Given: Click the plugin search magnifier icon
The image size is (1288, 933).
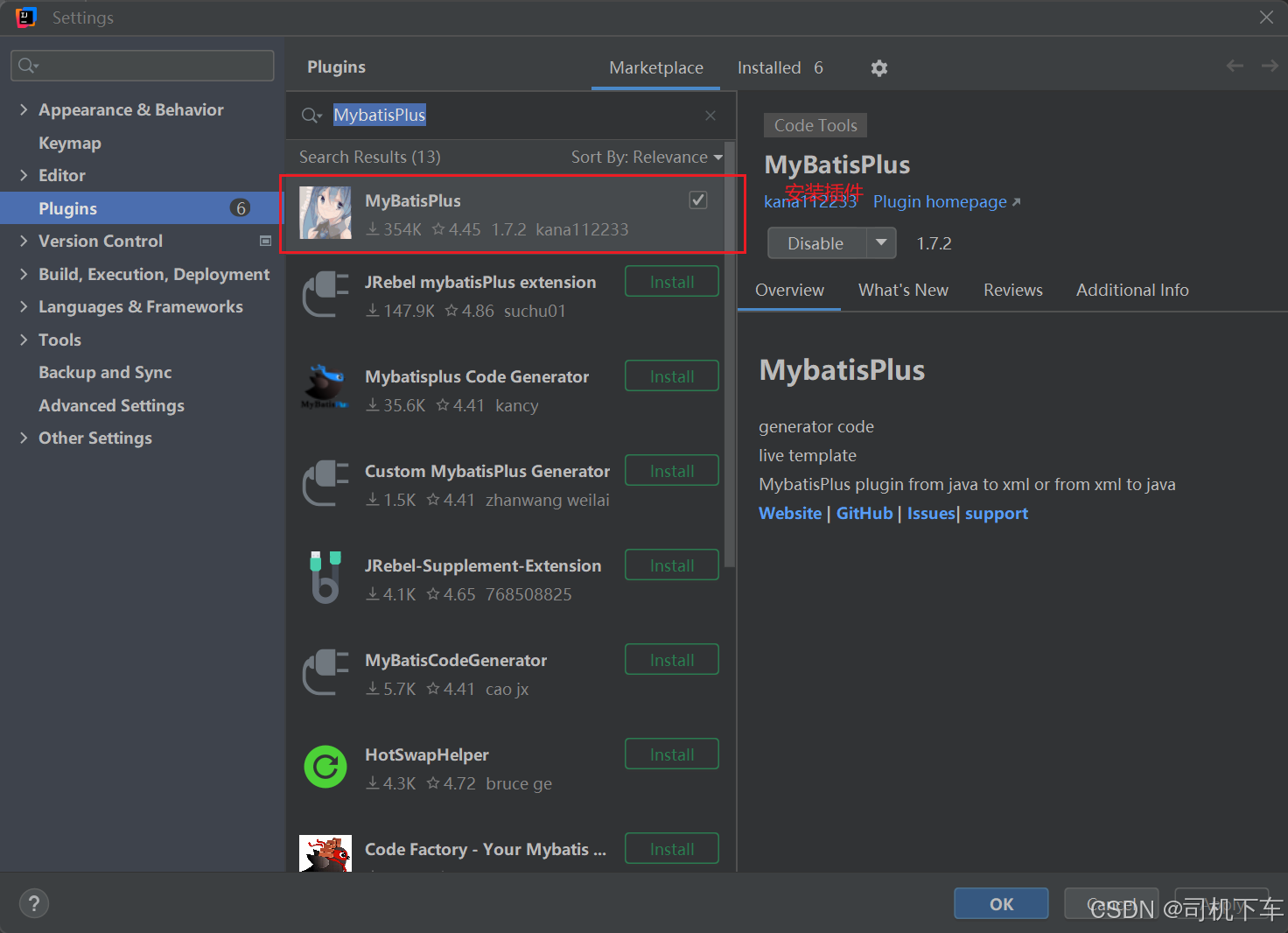Looking at the screenshot, I should point(311,116).
